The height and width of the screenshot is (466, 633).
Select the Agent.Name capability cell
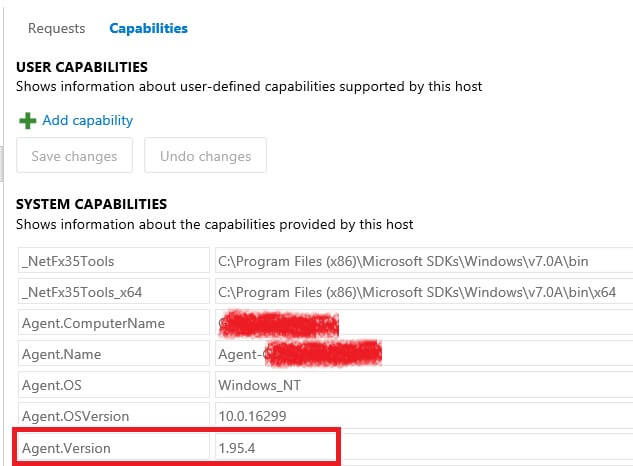click(x=114, y=353)
